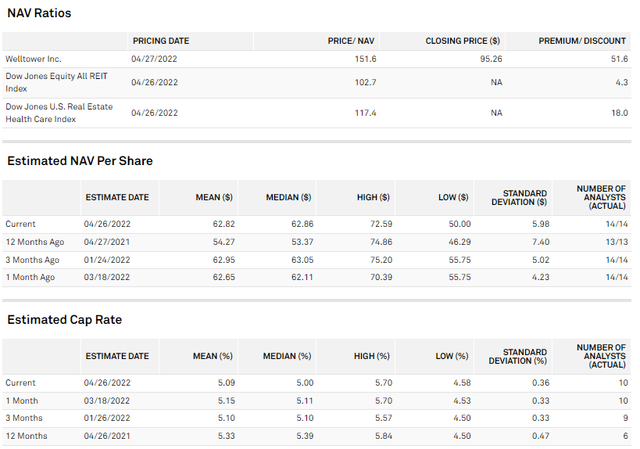Click Current NAV standard deviation 5.98
640x449 pixels.
(540, 224)
